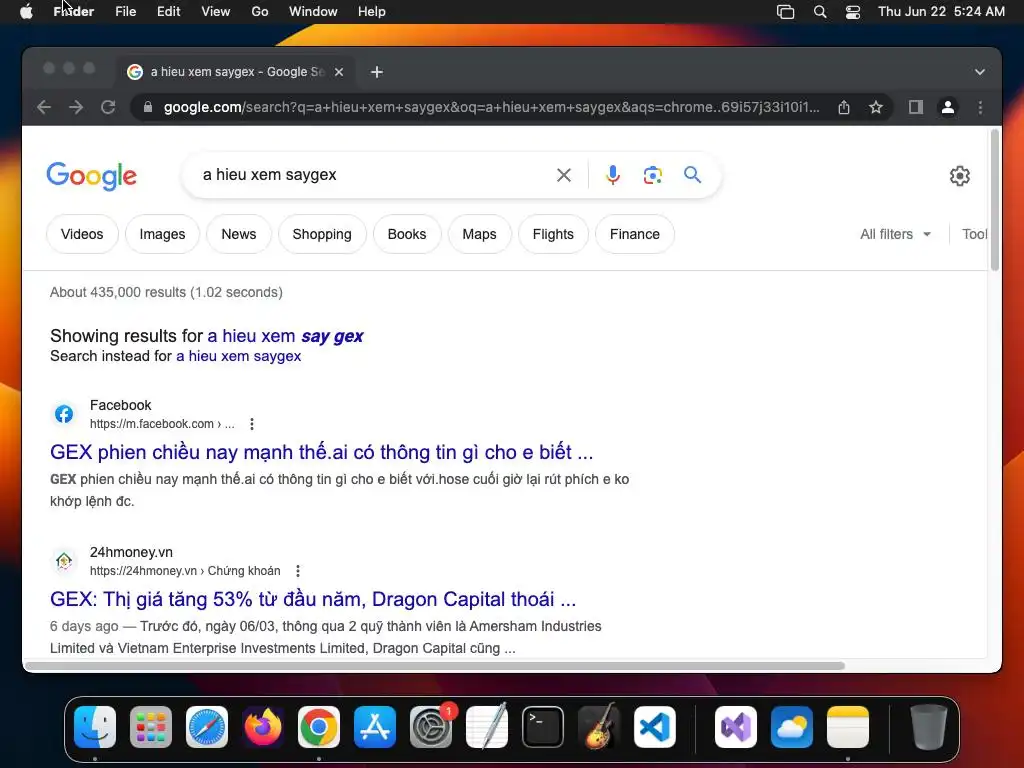Select the Images filter chip
1024x768 pixels.
click(162, 234)
